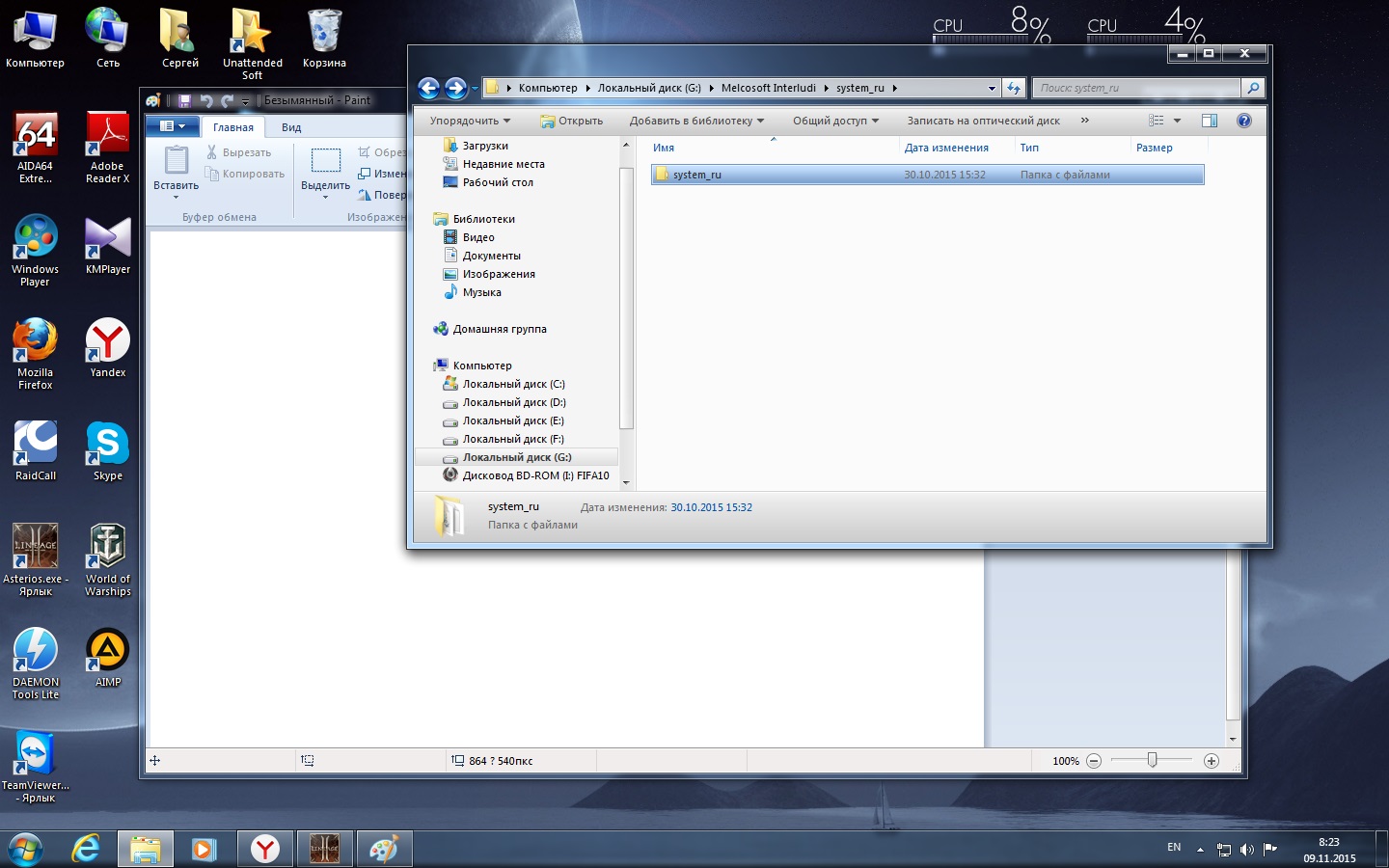Open Explorer help with the question mark icon
Screen dimensions: 1389x868
[x=1243, y=121]
